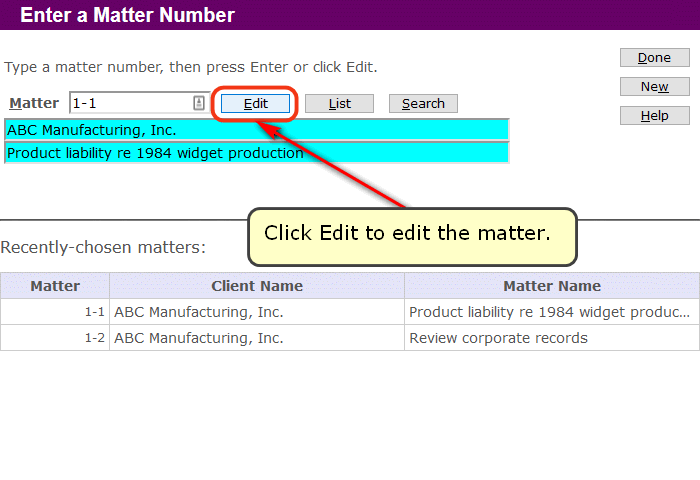Viewport: 700px width, 480px height.
Task: Click the small icon inside the Matter field
Action: point(198,103)
